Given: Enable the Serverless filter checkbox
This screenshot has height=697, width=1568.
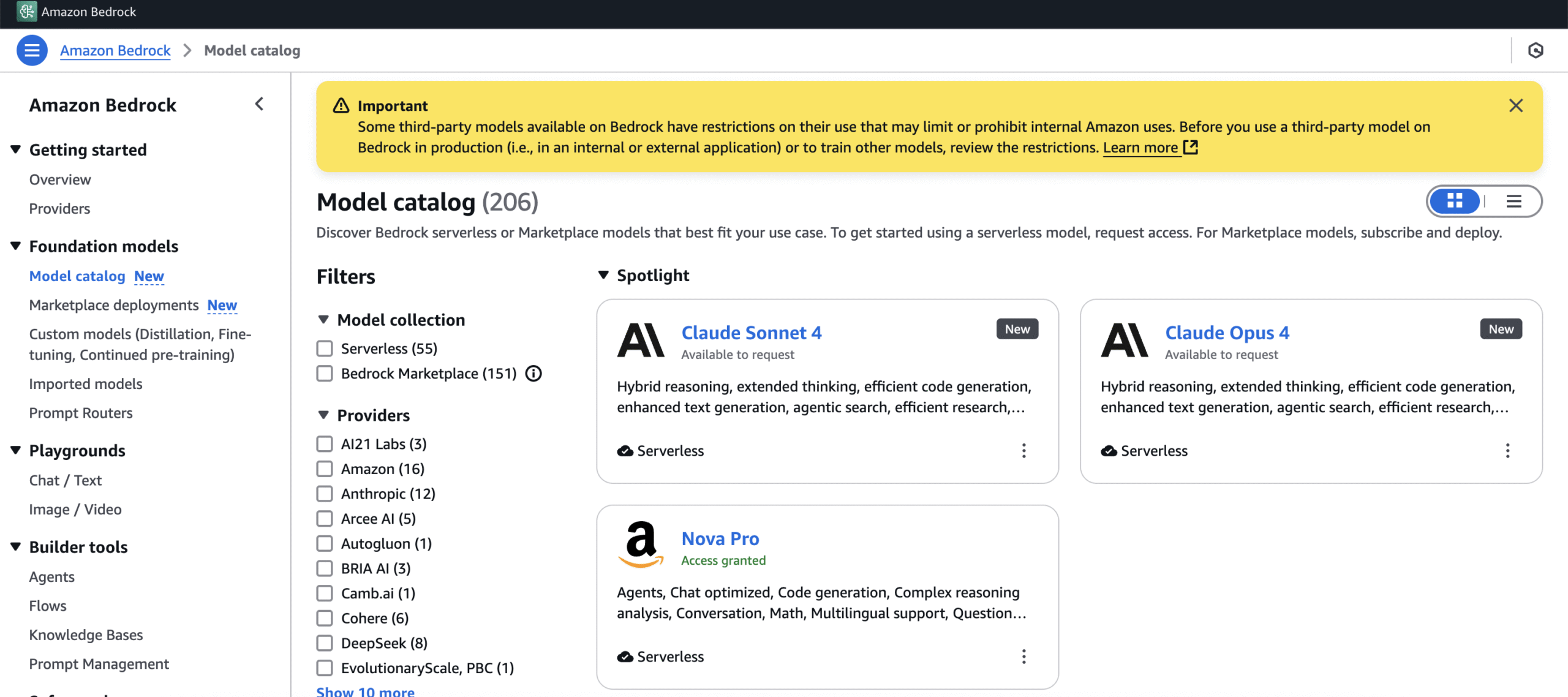Looking at the screenshot, I should [x=325, y=348].
